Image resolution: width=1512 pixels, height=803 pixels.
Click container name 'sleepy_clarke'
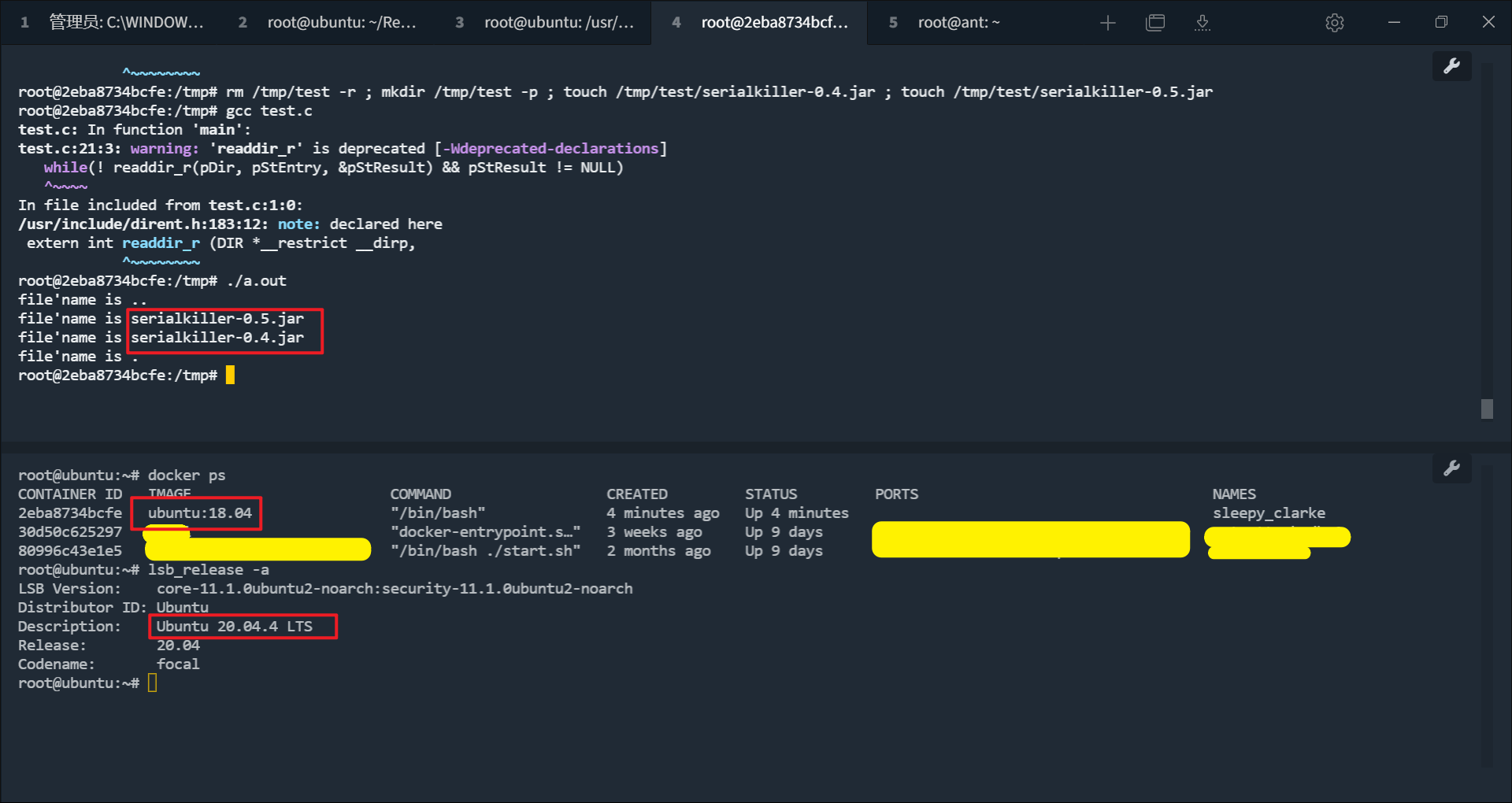1269,513
